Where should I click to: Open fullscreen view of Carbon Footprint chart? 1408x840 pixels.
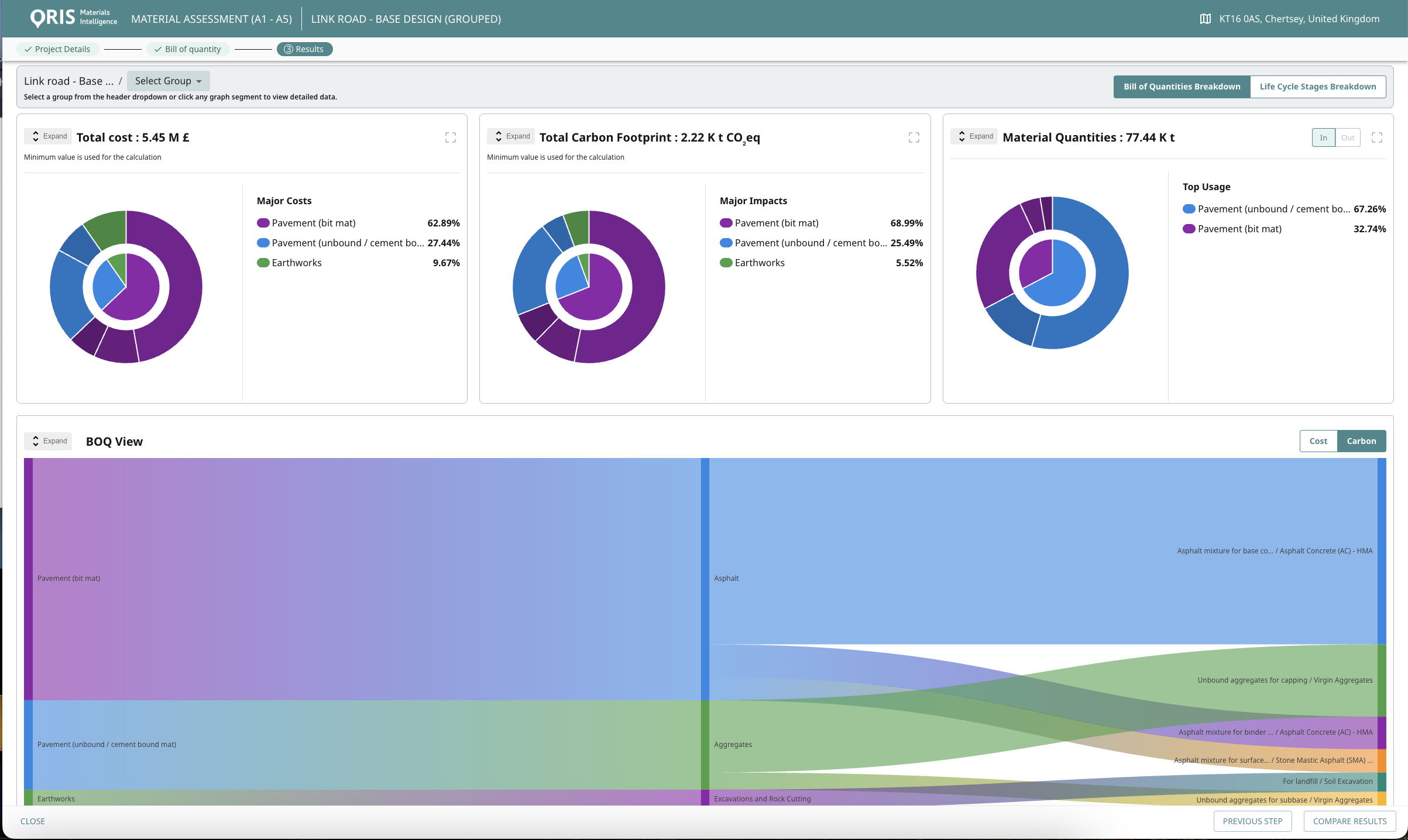pyautogui.click(x=914, y=137)
